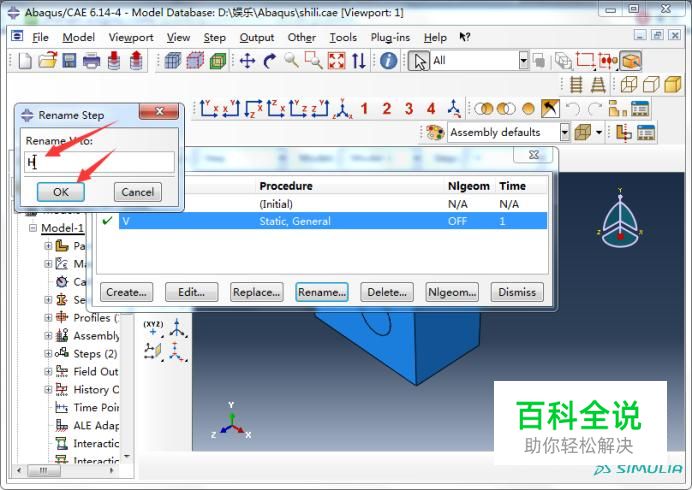The image size is (692, 490).
Task: Open the Model menu
Action: click(79, 38)
